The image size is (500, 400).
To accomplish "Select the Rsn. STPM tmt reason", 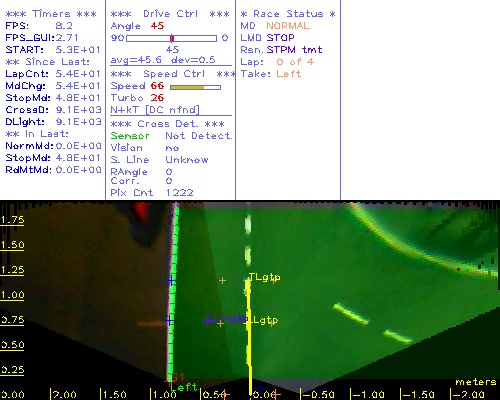I will pyautogui.click(x=281, y=50).
